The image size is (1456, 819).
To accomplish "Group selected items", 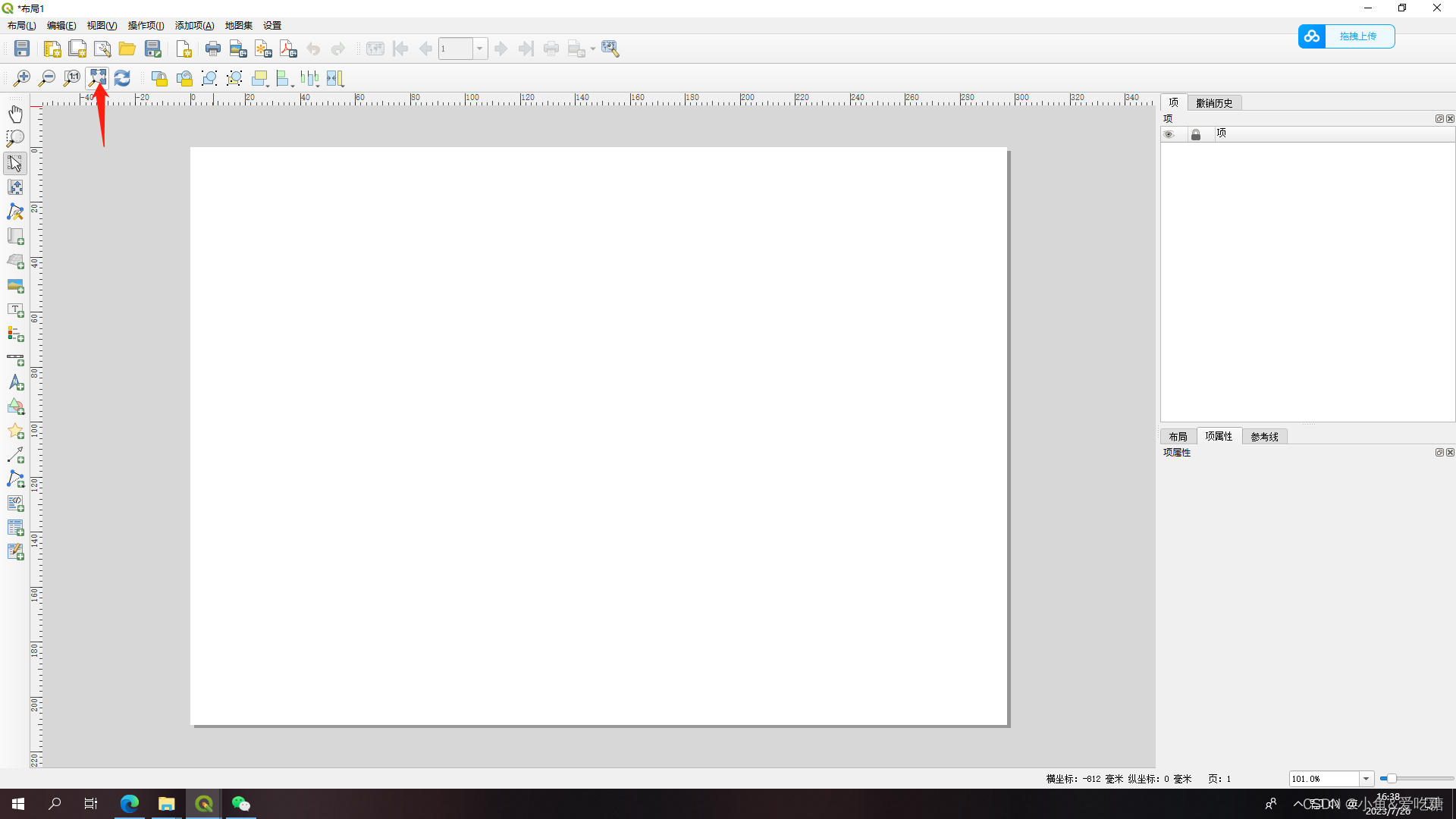I will pos(209,78).
